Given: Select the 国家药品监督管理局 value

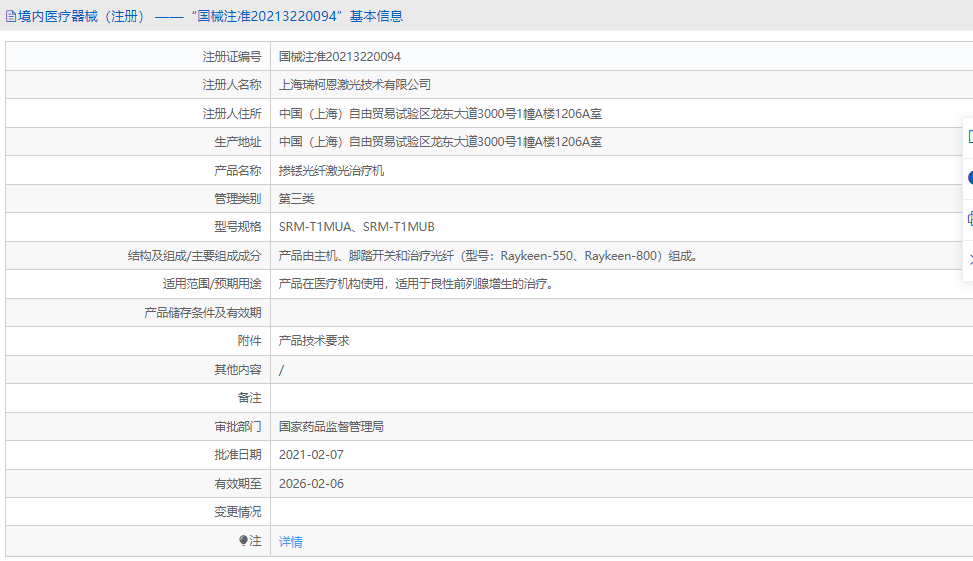Looking at the screenshot, I should pos(331,426).
